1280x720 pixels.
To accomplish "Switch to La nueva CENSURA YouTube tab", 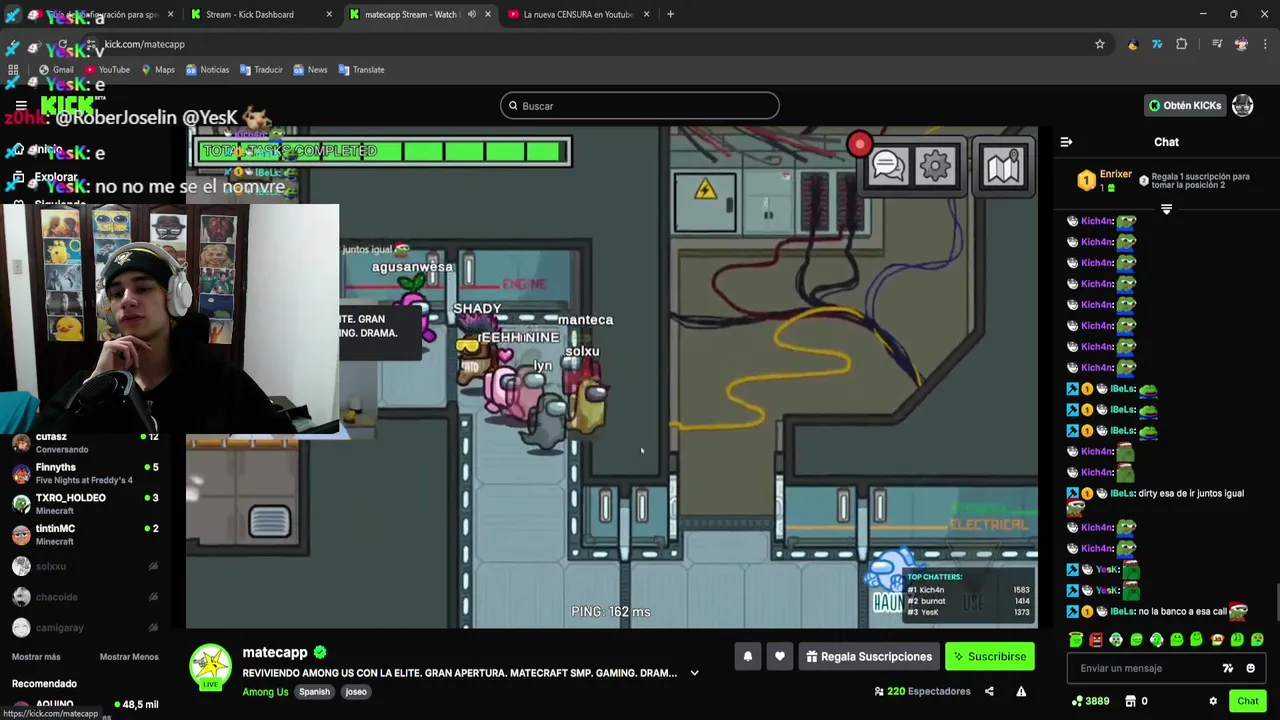I will coord(578,14).
